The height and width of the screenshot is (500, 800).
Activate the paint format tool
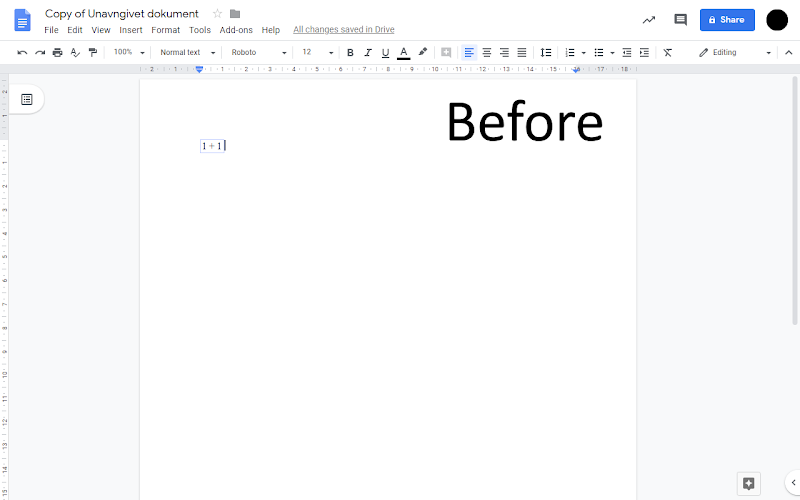(x=93, y=53)
